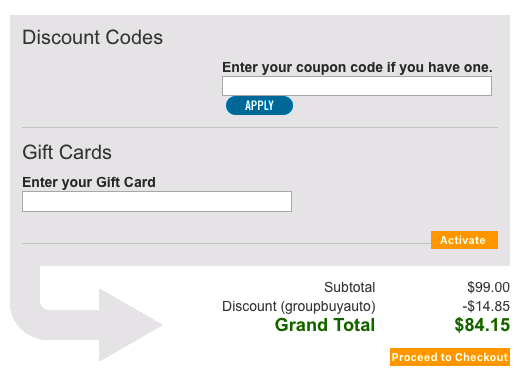521x380 pixels.
Task: Click the green Grand Total label
Action: coord(325,325)
